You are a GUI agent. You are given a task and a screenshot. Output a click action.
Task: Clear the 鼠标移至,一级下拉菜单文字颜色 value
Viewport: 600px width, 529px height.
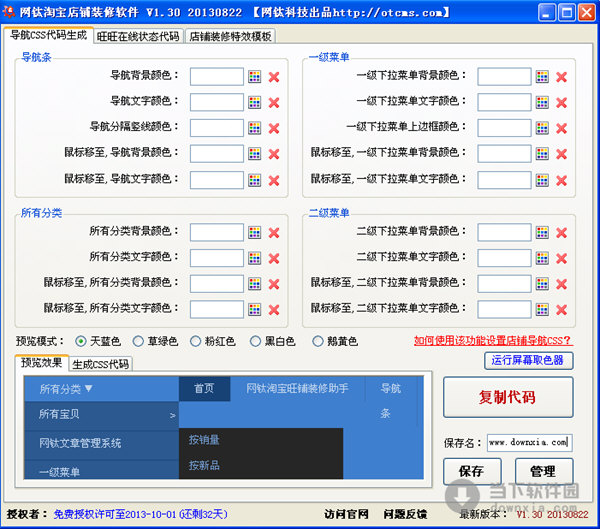click(561, 180)
